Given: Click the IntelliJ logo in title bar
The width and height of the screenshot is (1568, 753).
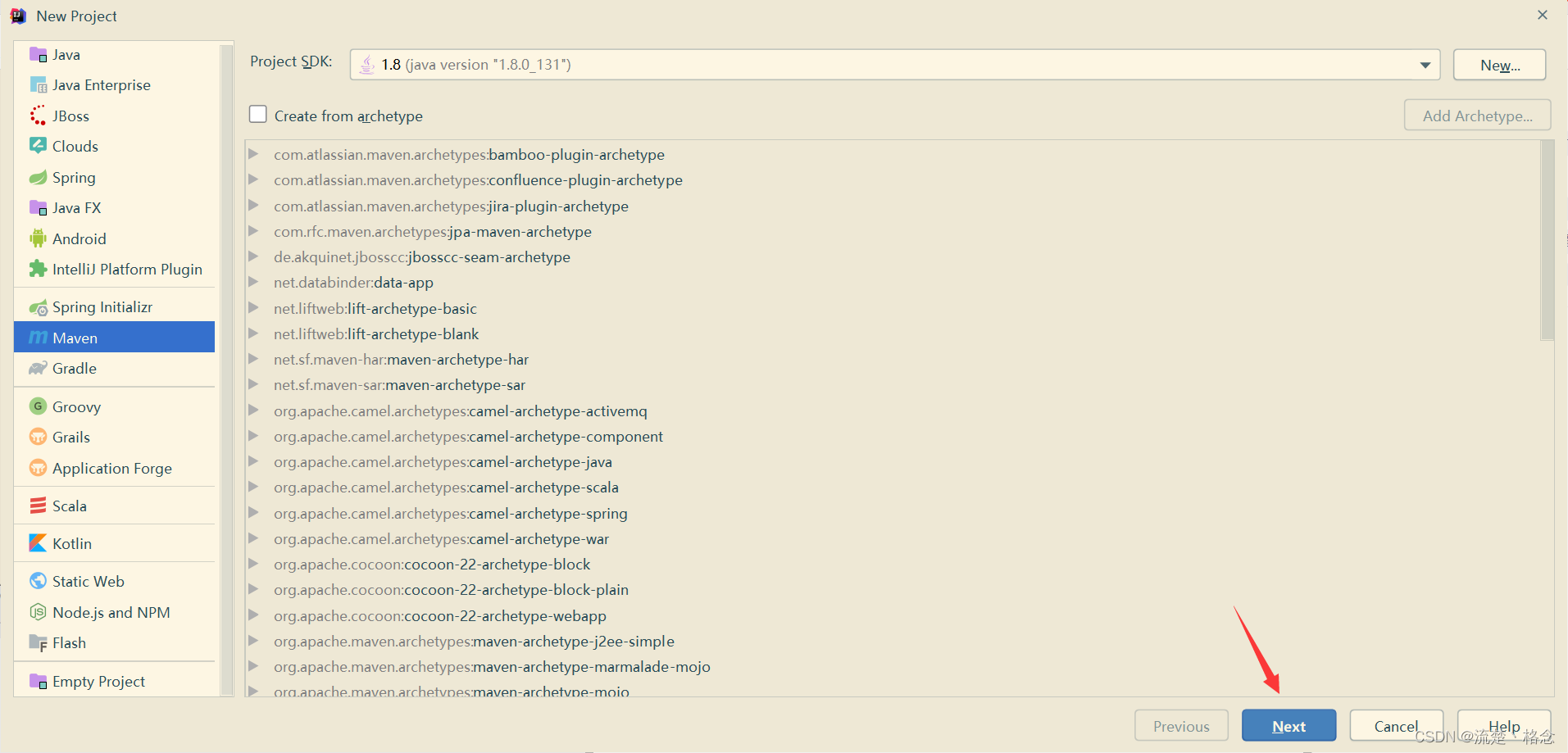Looking at the screenshot, I should 18,16.
